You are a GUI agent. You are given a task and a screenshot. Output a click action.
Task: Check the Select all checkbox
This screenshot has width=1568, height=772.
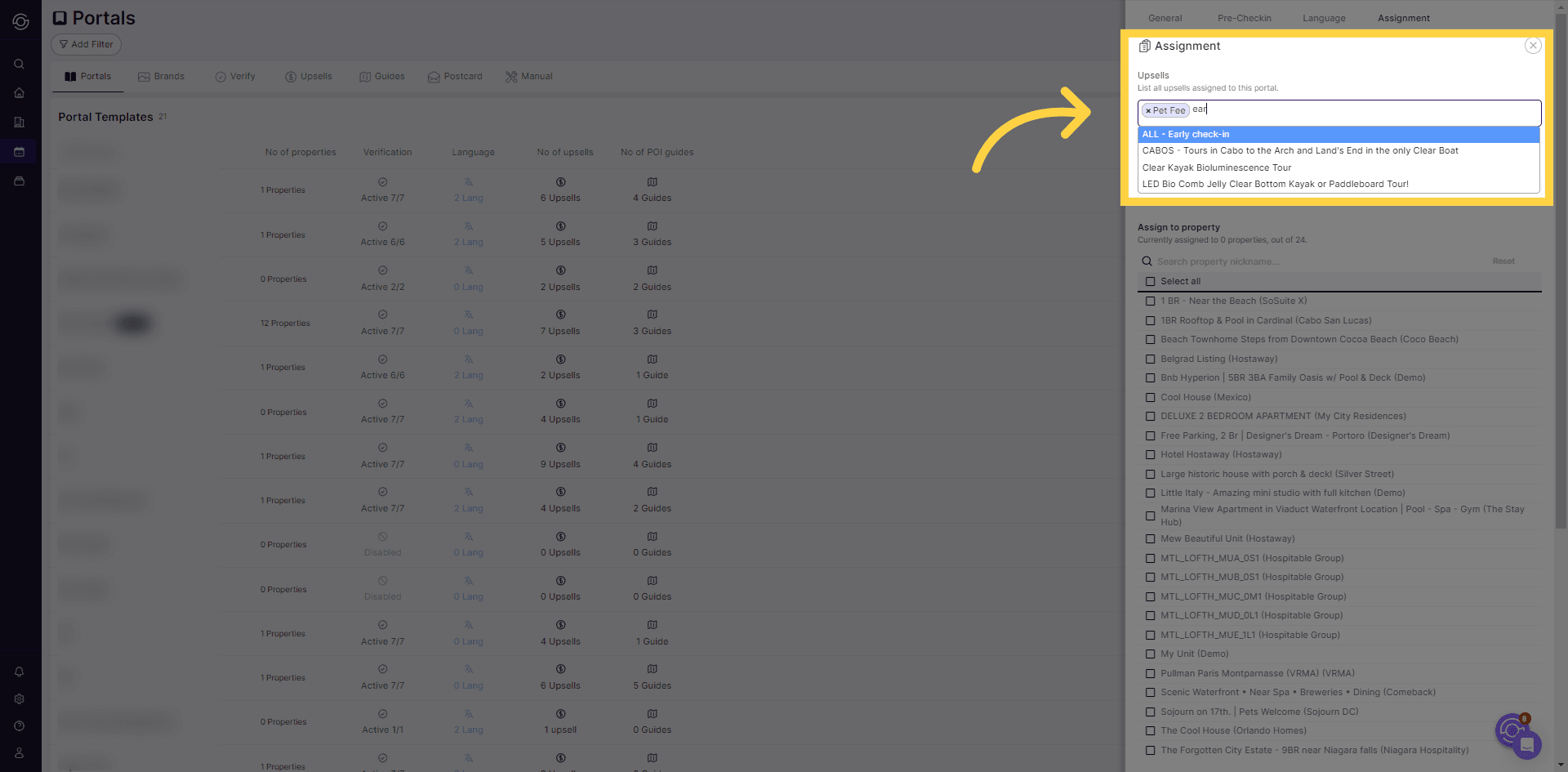(x=1151, y=281)
